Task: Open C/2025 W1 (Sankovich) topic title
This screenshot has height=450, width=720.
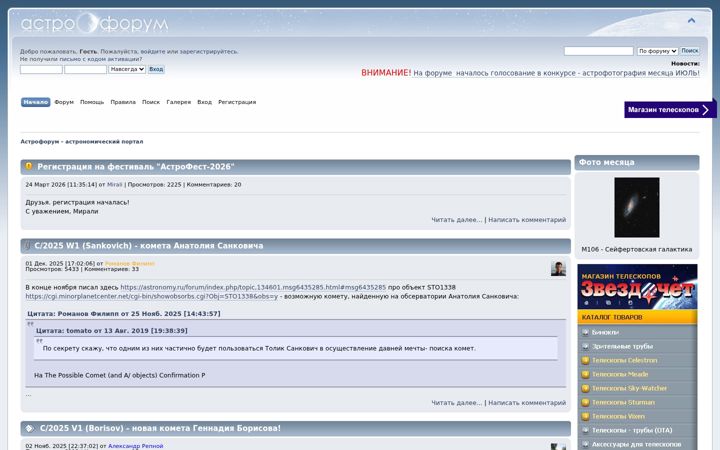Action: (x=149, y=246)
